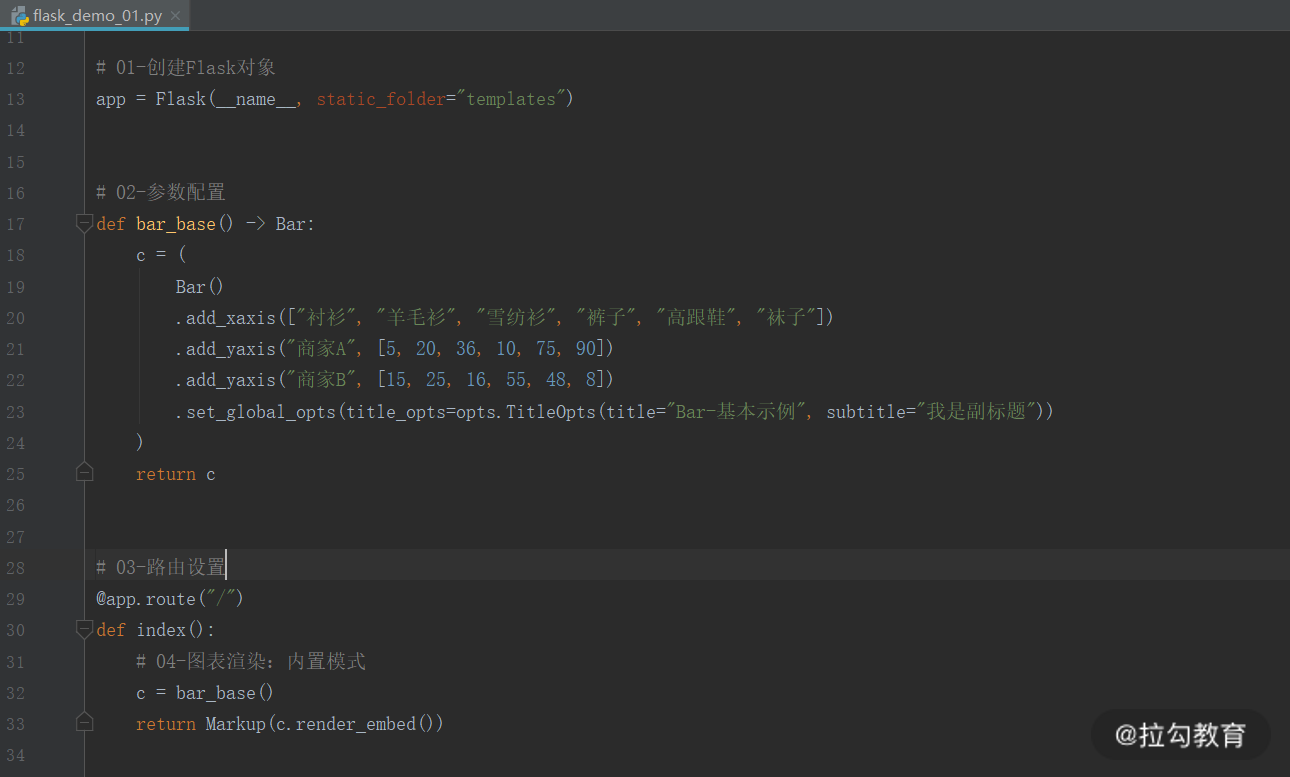Click the gutter marker icon beside line 33
This screenshot has height=777, width=1290.
pyautogui.click(x=85, y=721)
